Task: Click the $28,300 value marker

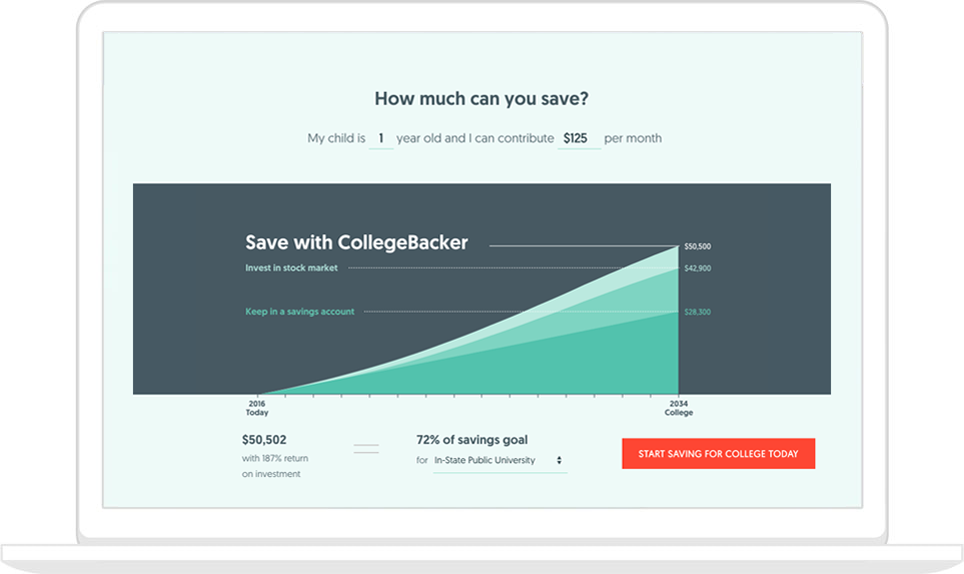Action: (697, 312)
